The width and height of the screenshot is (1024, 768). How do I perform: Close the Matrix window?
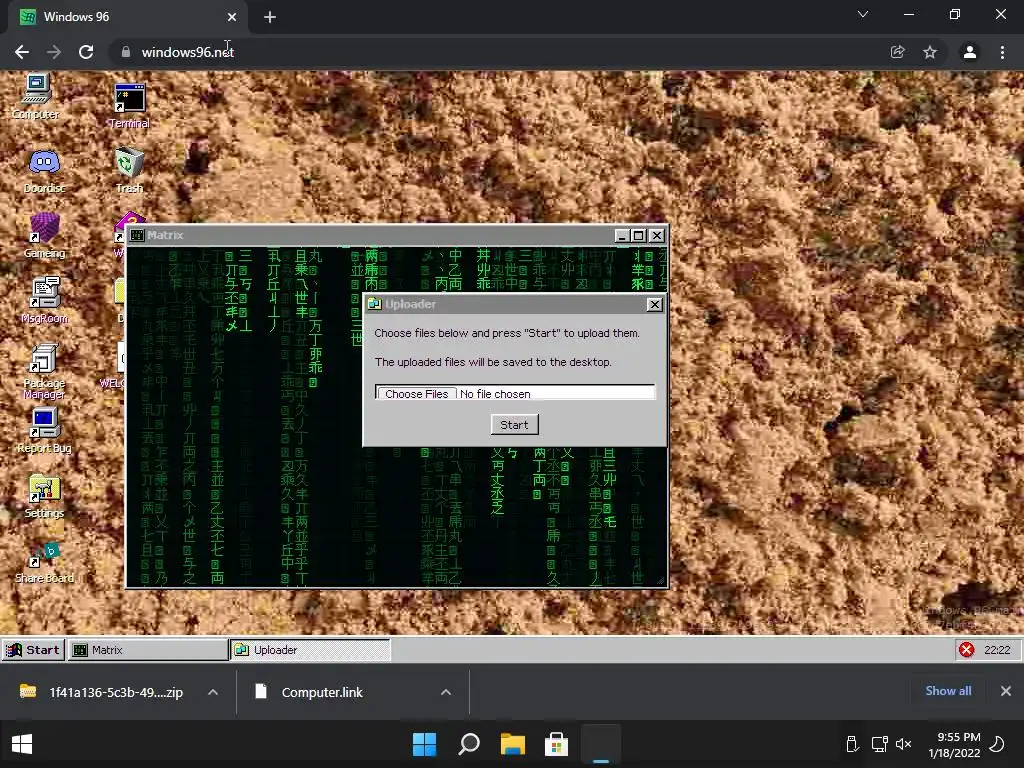(x=657, y=235)
